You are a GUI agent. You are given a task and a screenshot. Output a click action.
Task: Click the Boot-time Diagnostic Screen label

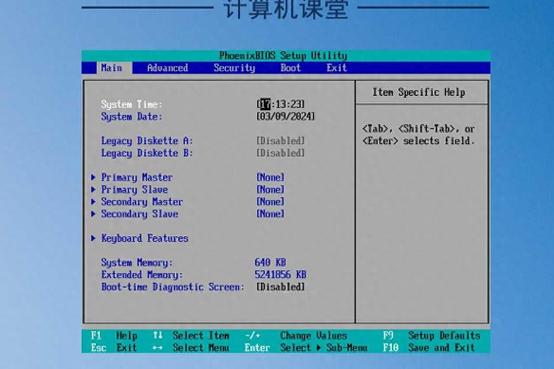172,287
